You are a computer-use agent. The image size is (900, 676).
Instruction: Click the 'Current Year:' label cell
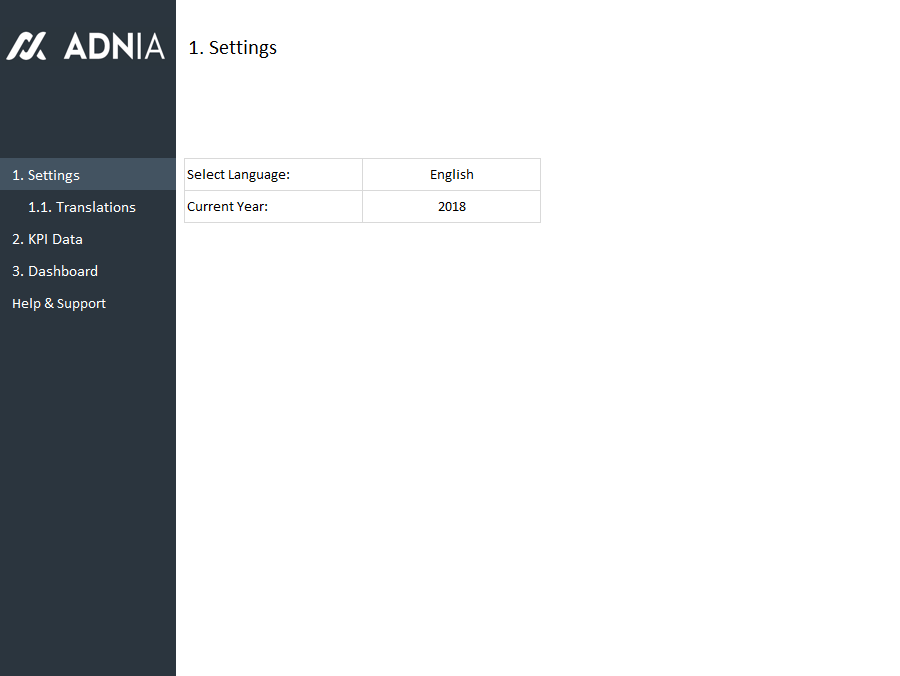tap(272, 207)
